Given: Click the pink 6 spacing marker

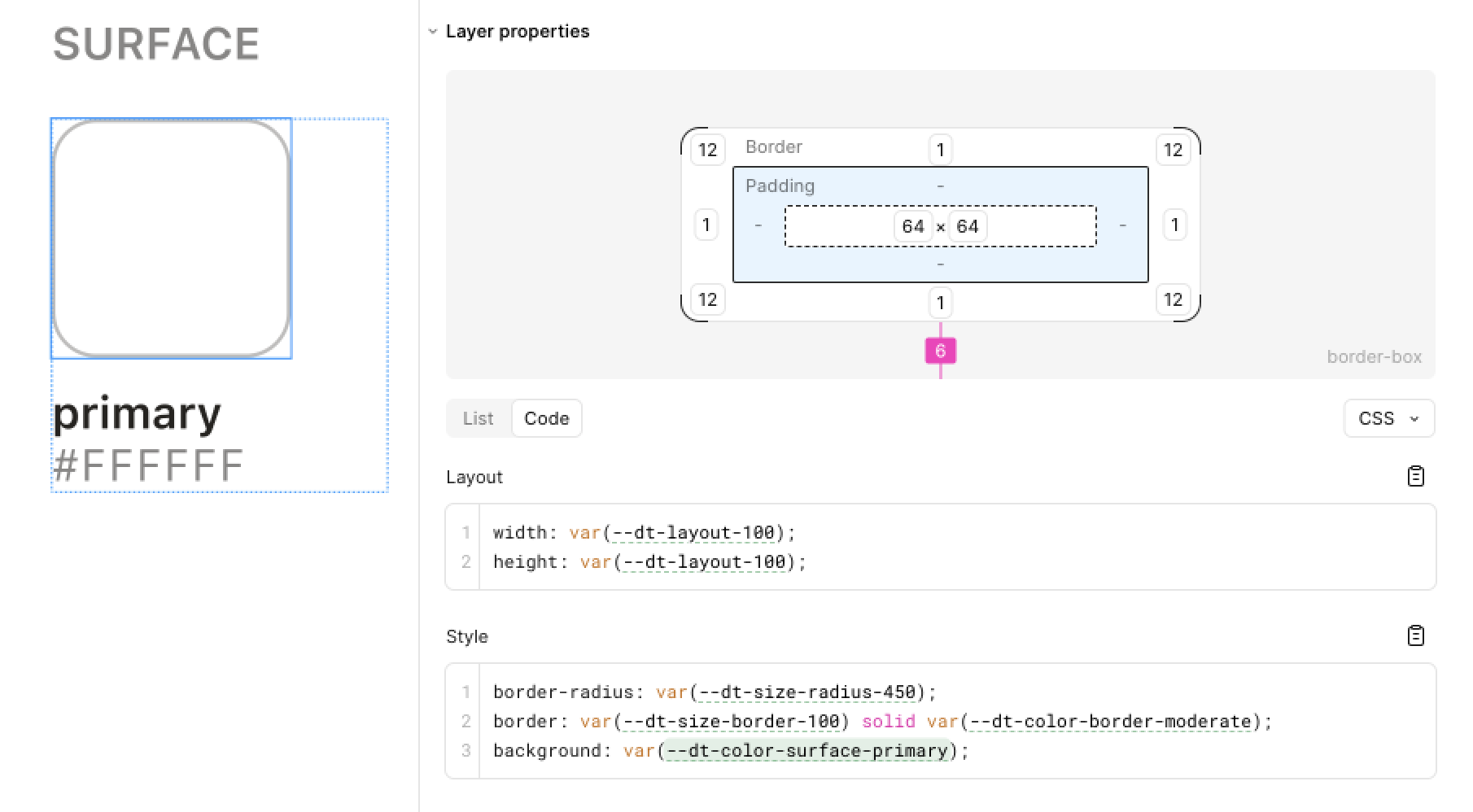Looking at the screenshot, I should 940,351.
